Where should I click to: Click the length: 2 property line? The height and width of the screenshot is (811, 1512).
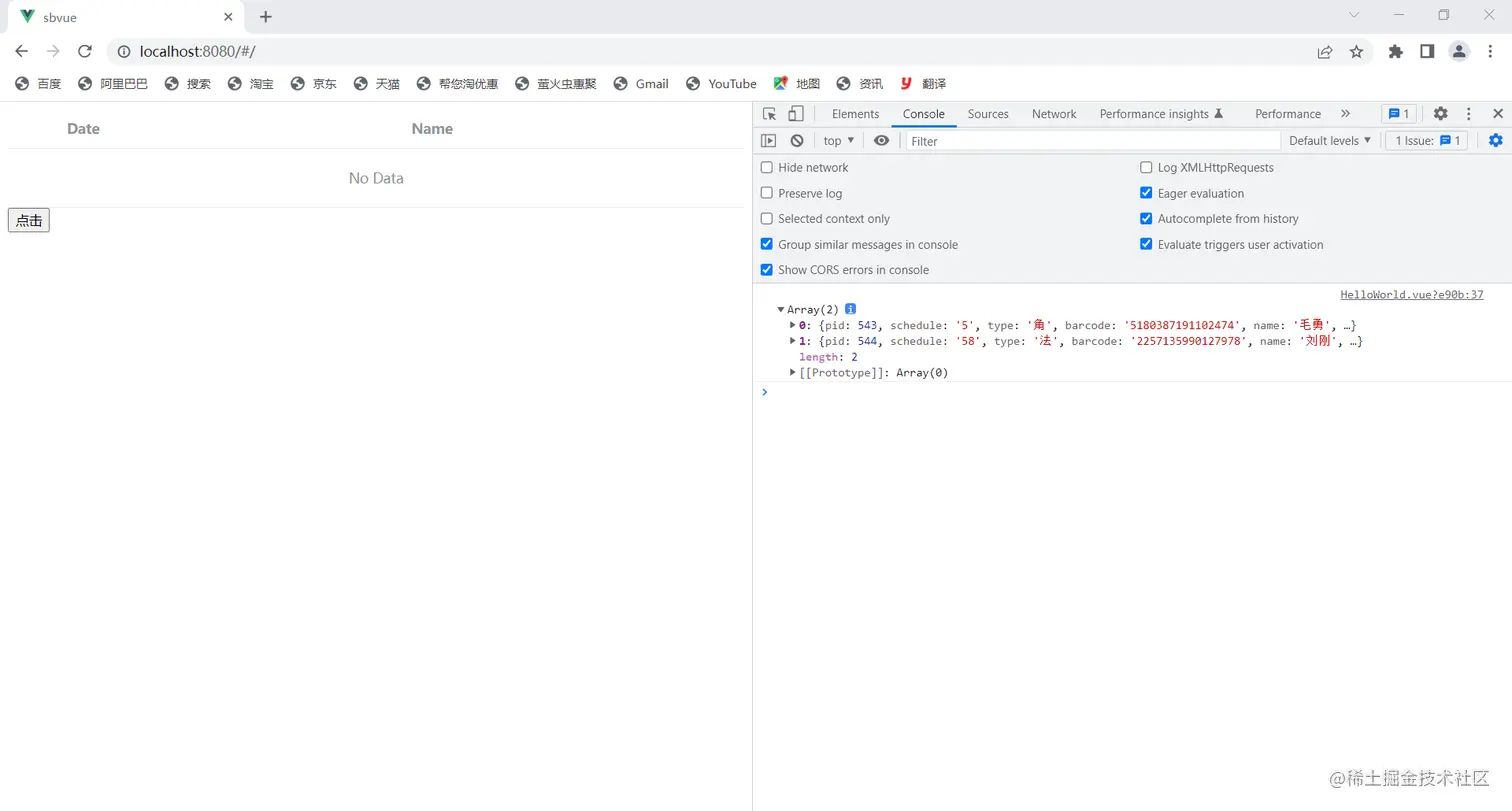point(828,357)
